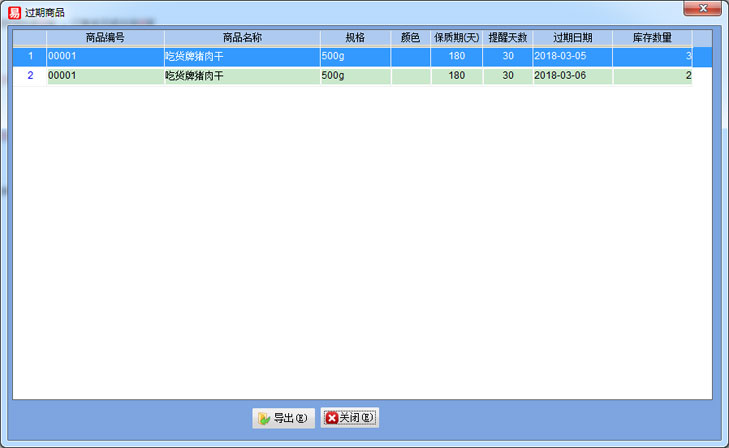Viewport: 729px width, 448px height.
Task: Click product code 00001 in second row
Action: (105, 76)
